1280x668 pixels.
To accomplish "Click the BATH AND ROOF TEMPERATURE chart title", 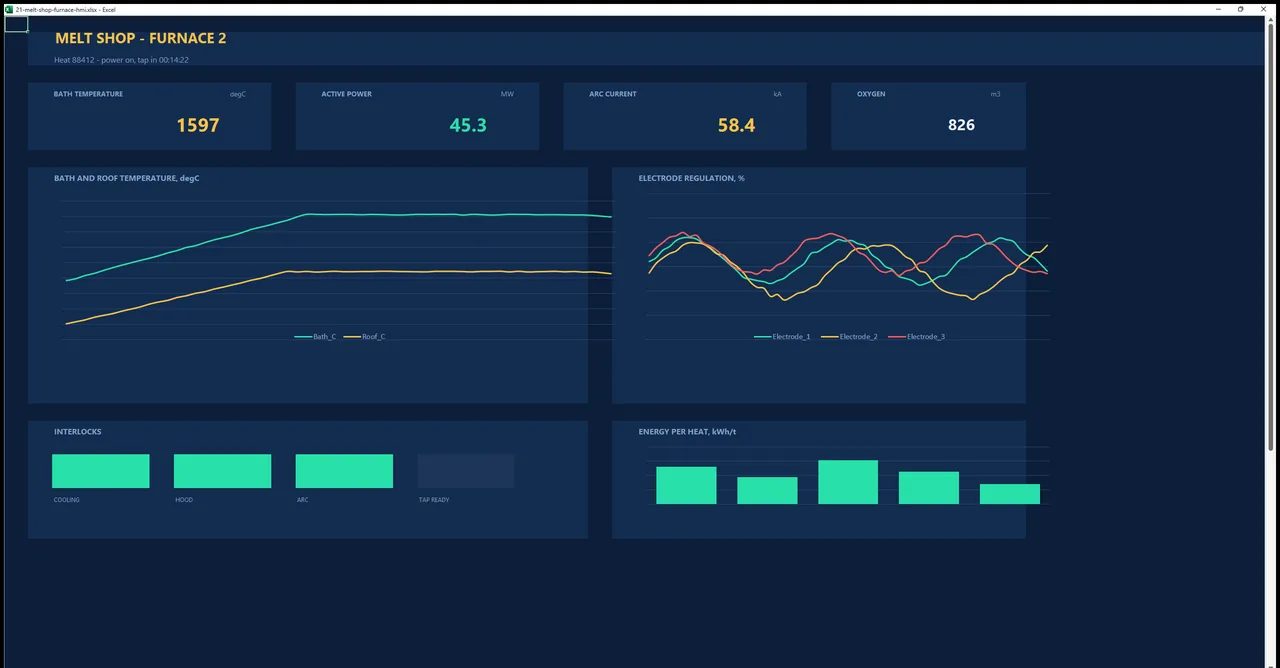I will [x=127, y=178].
